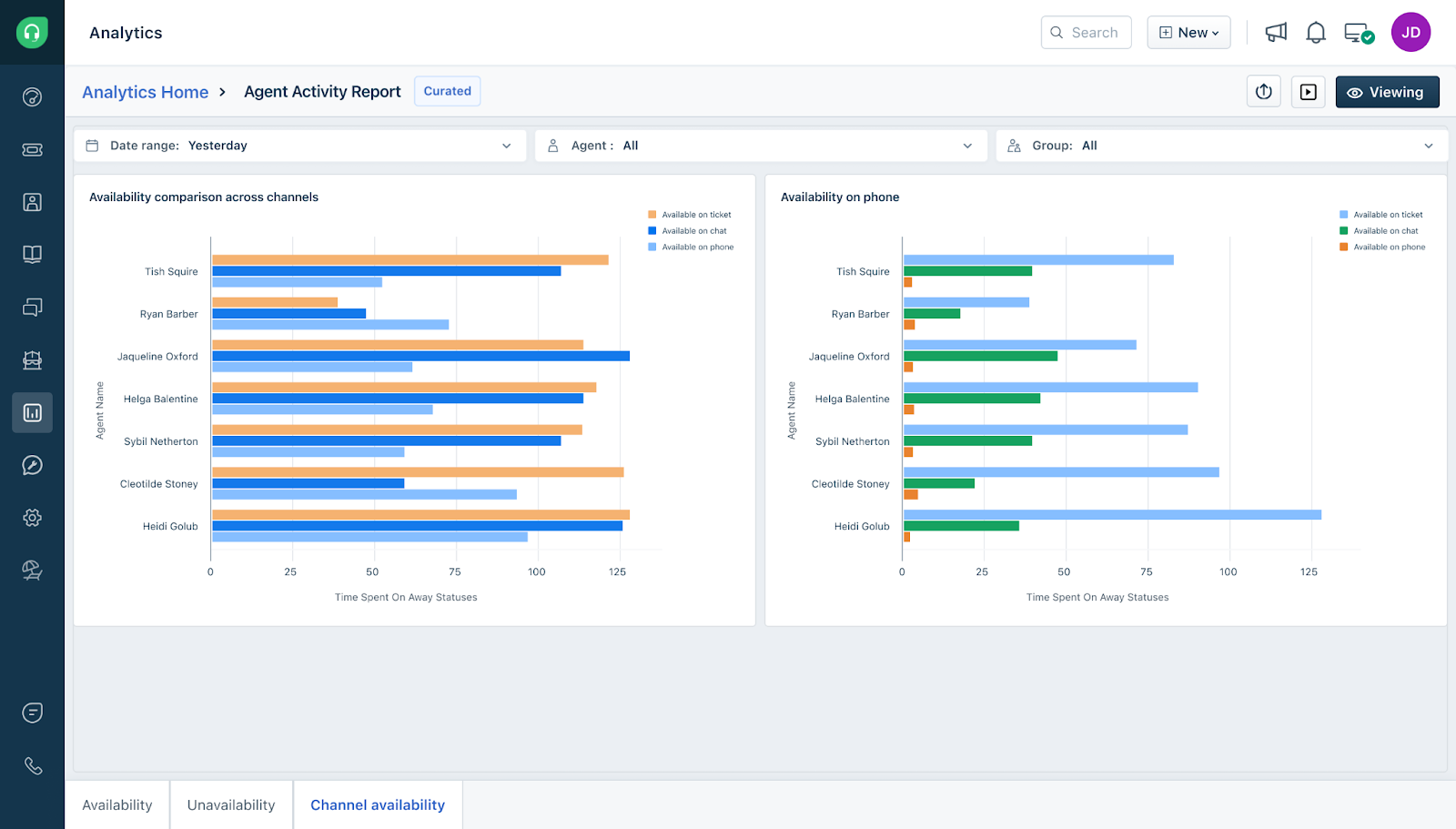The image size is (1456, 829).
Task: Open the tickets icon in sidebar
Action: (32, 149)
